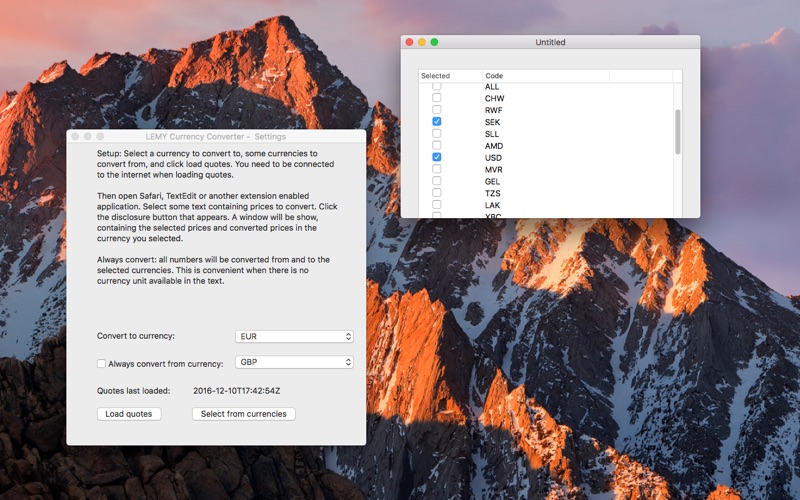Select the MVR row in currency list
Image resolution: width=800 pixels, height=500 pixels.
(x=546, y=169)
